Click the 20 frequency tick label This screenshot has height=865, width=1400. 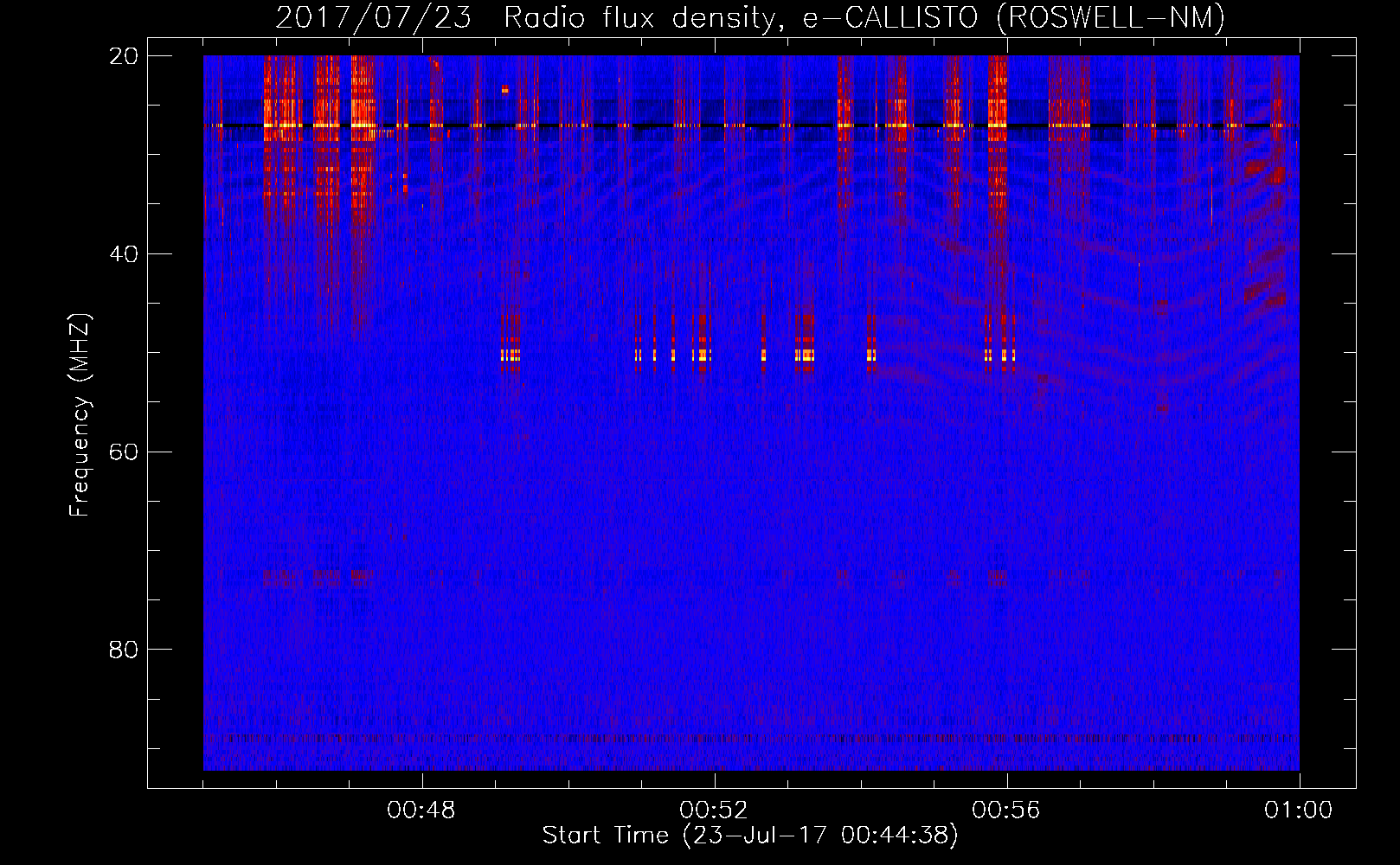(x=124, y=56)
